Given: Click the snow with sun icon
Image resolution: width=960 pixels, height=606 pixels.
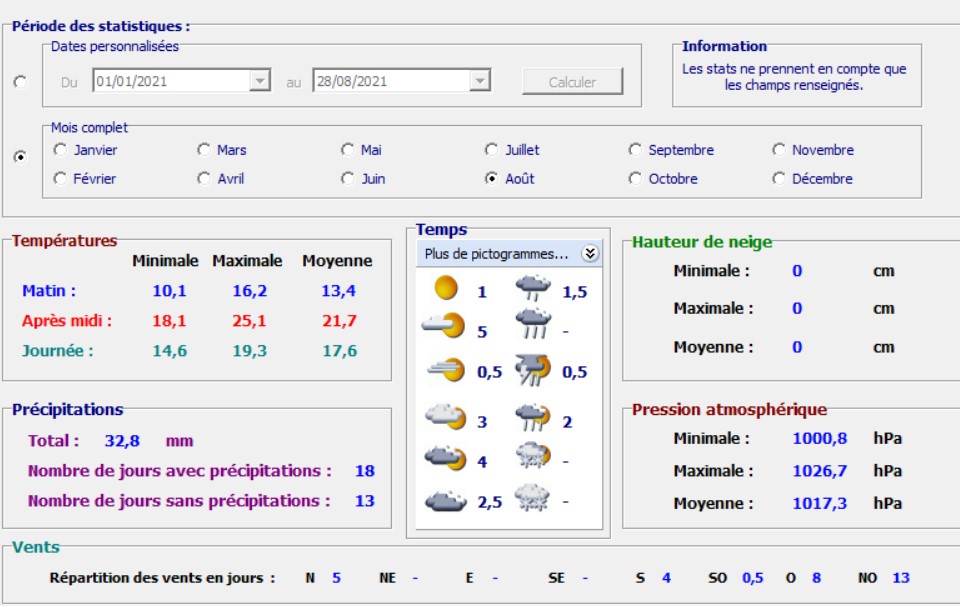Looking at the screenshot, I should point(532,458).
